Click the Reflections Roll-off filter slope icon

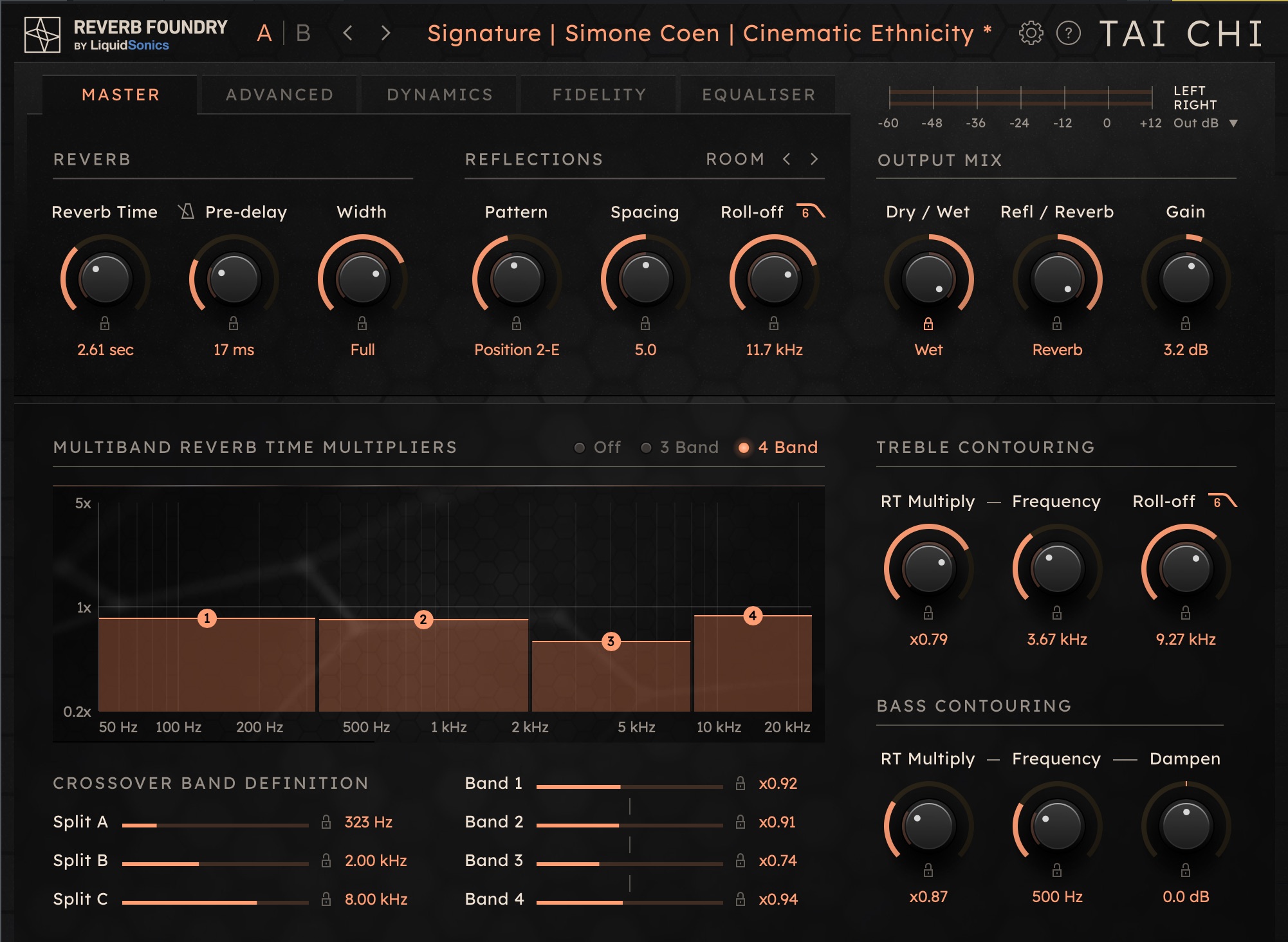[x=811, y=211]
